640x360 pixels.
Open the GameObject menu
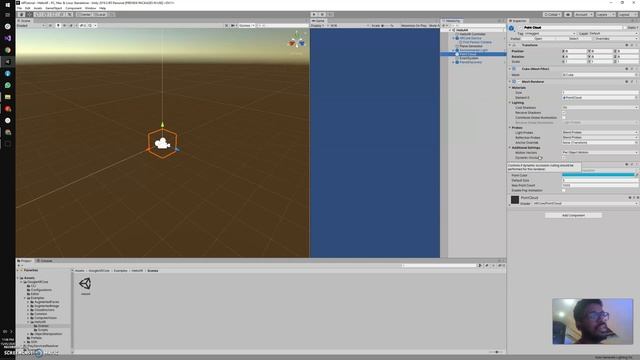pyautogui.click(x=53, y=8)
